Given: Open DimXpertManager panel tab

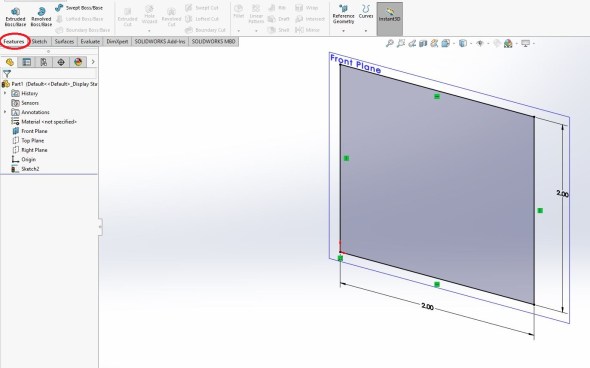Looking at the screenshot, I should [61, 62].
